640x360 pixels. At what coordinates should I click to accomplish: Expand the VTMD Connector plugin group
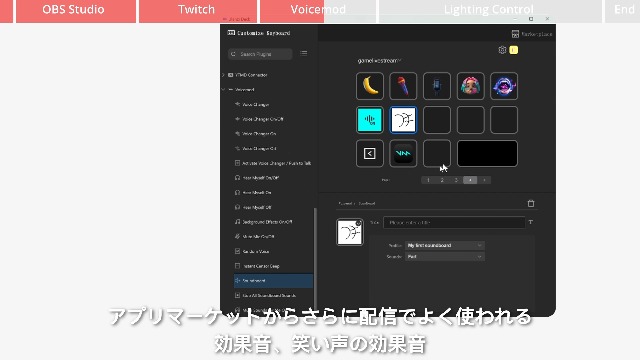pos(223,75)
